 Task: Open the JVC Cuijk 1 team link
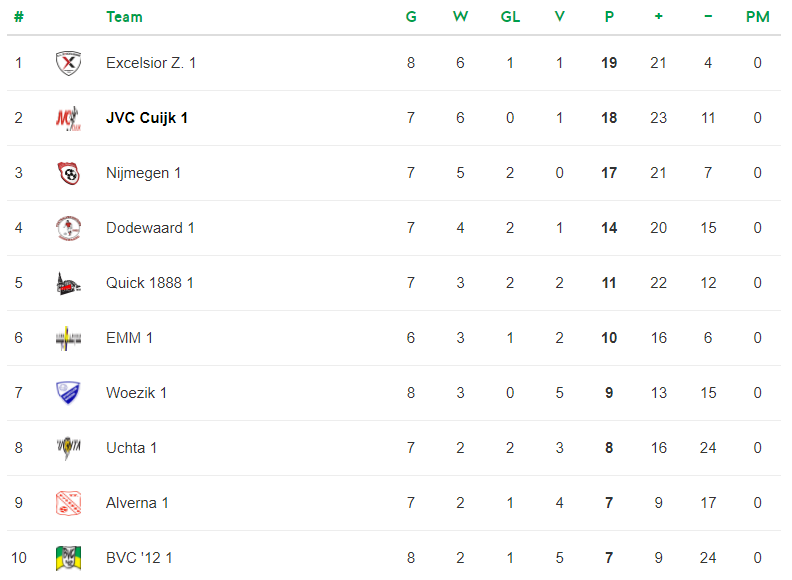pos(147,118)
